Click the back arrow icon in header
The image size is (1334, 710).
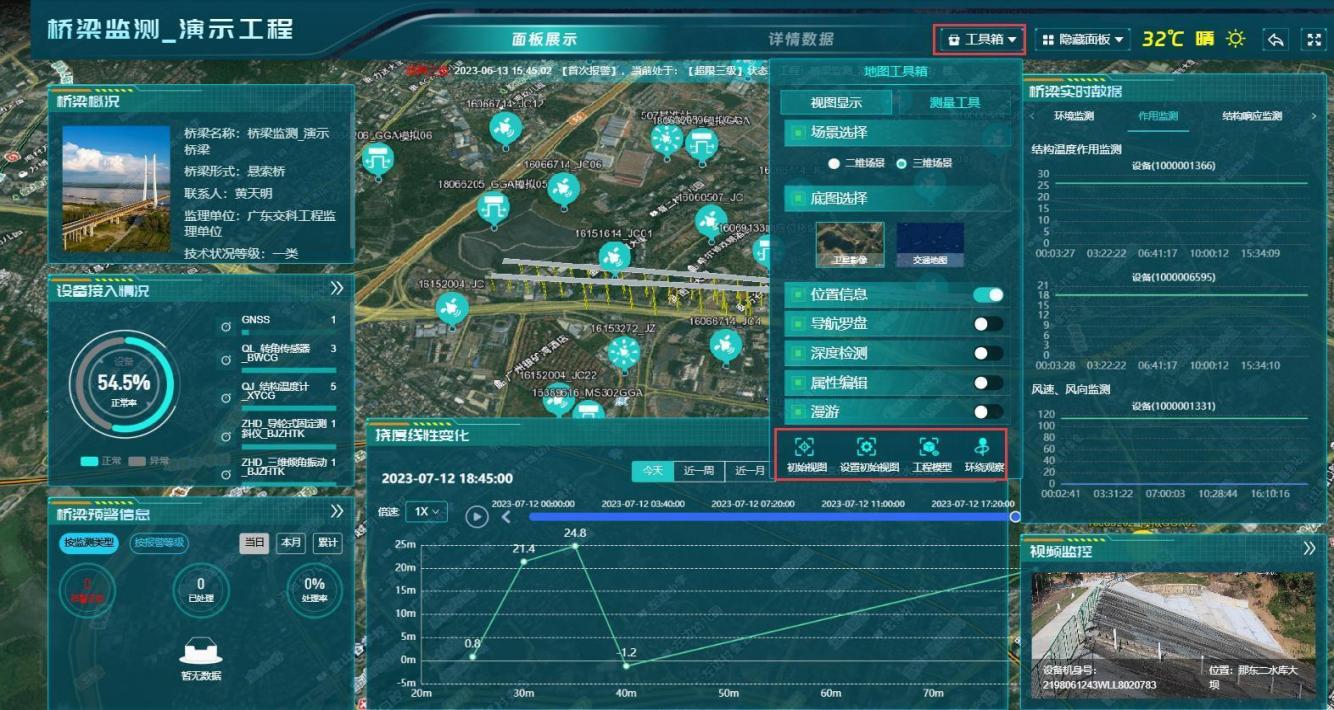[x=1275, y=39]
